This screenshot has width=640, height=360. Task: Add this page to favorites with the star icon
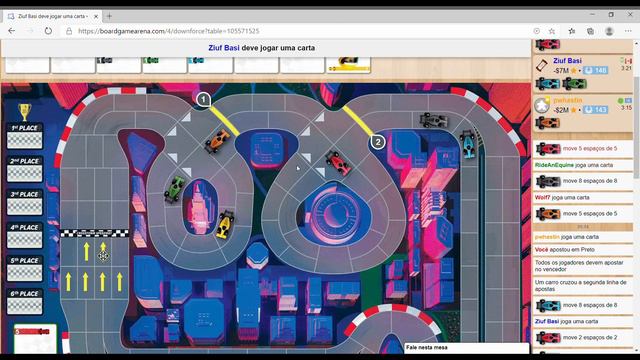point(551,31)
